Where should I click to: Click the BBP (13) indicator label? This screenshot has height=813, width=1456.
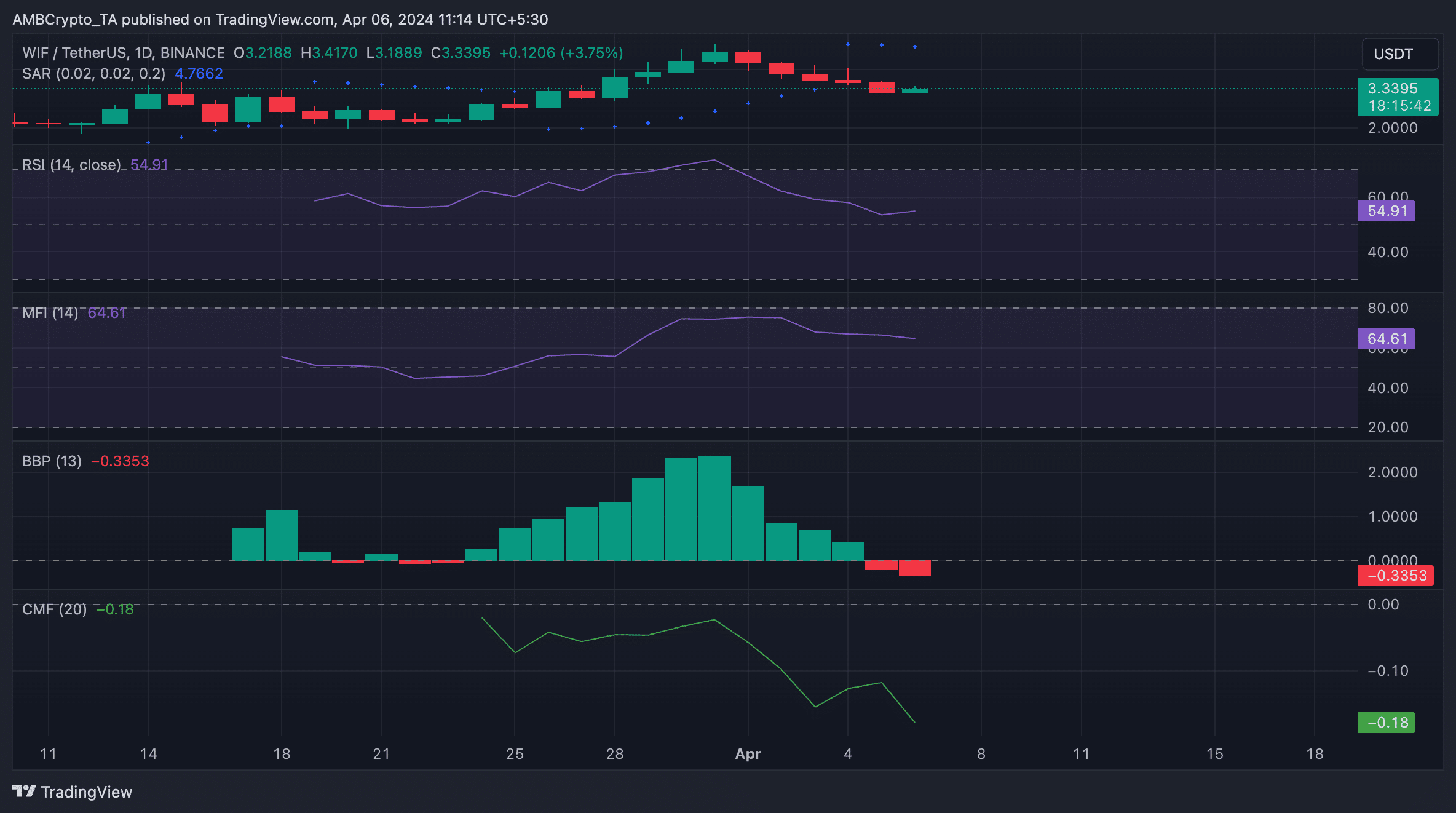pyautogui.click(x=52, y=461)
